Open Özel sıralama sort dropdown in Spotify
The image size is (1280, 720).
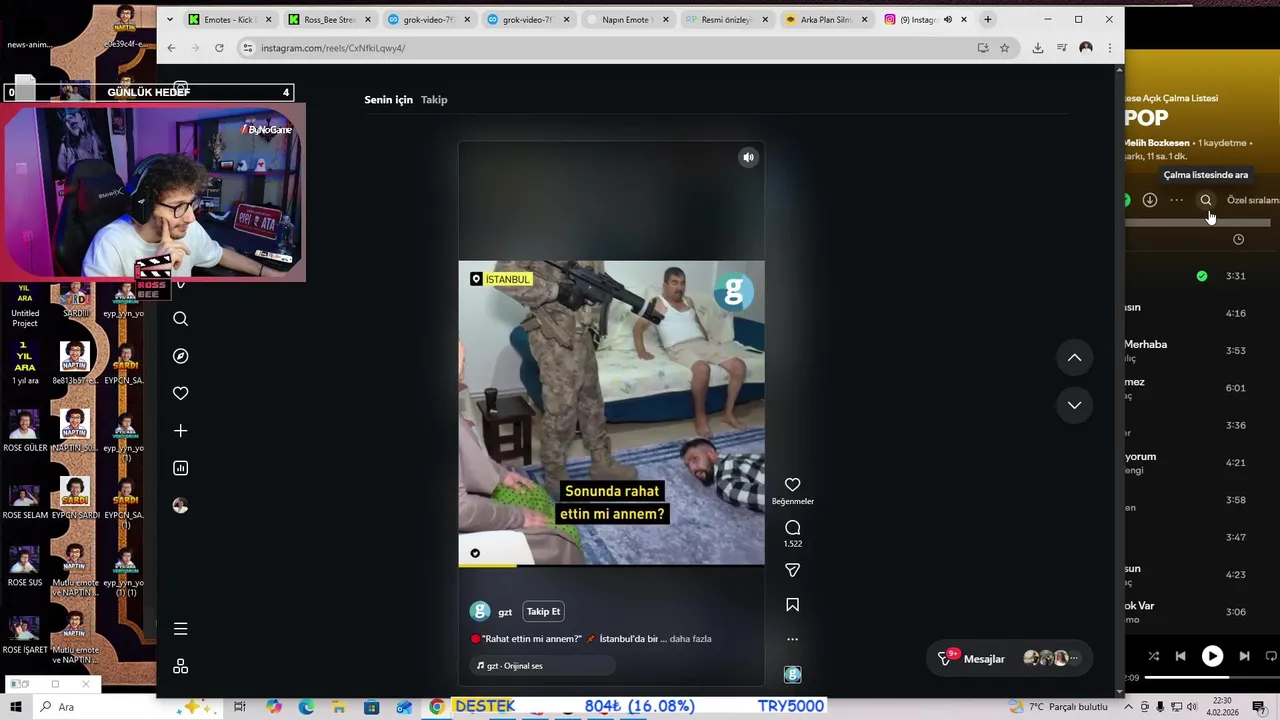(x=1253, y=200)
